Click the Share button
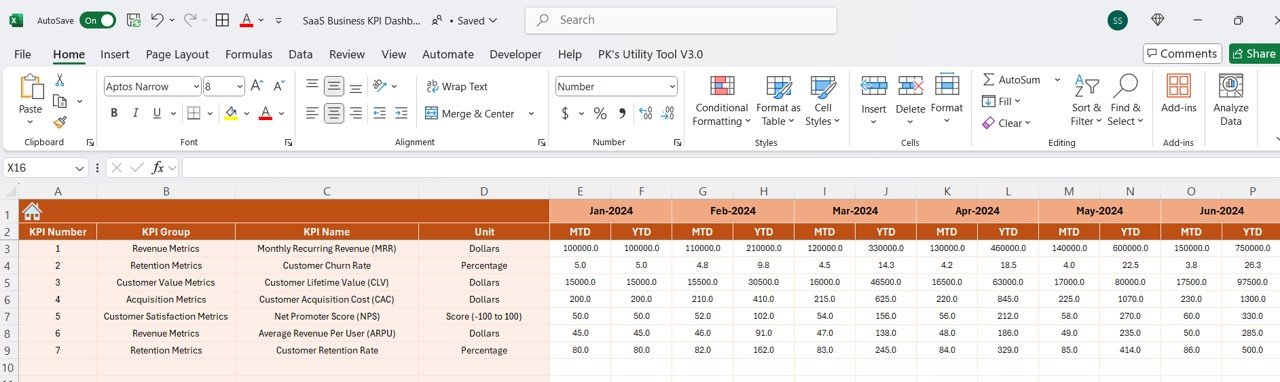This screenshot has height=382, width=1280. 1254,54
